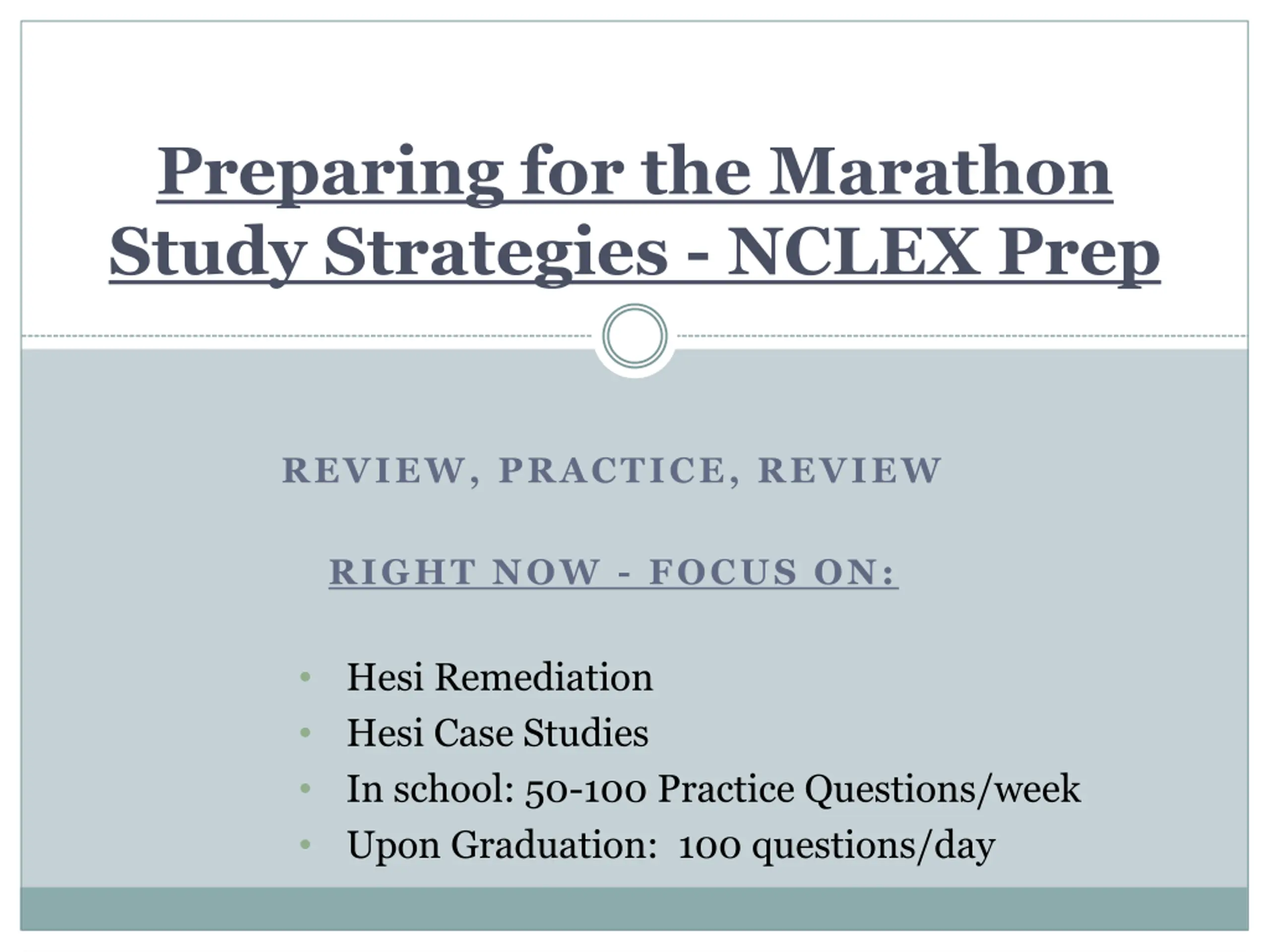Click the circle ornament on the divider
Viewport: 1270px width, 952px height.
[635, 336]
